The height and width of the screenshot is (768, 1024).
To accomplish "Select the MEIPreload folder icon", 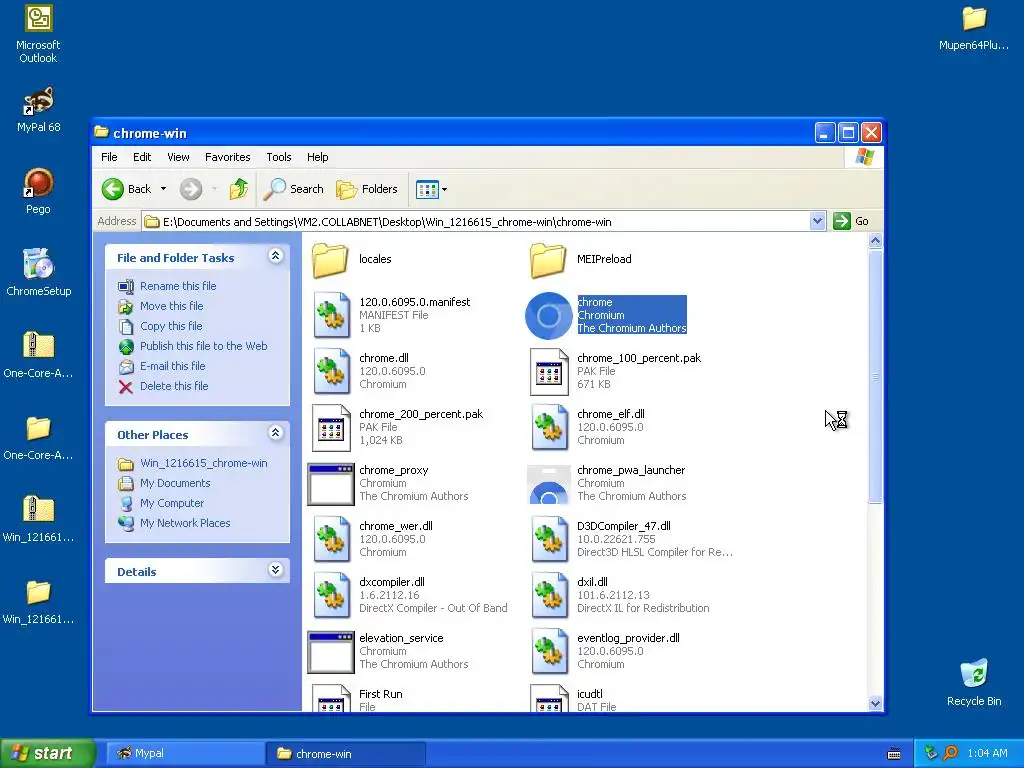I will point(549,260).
